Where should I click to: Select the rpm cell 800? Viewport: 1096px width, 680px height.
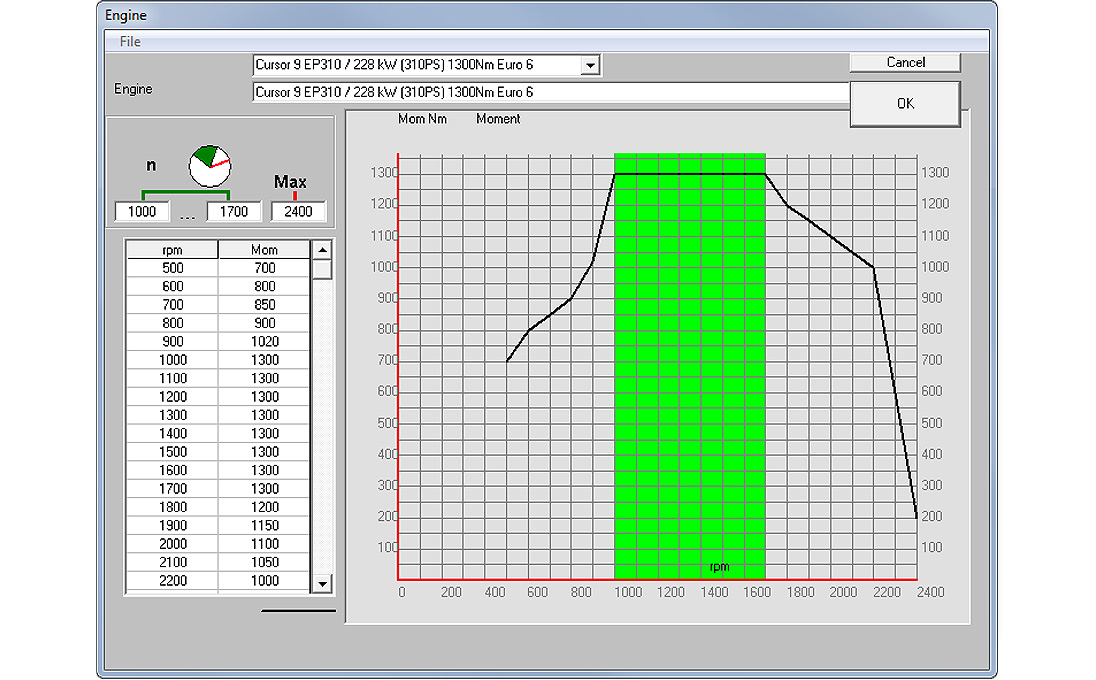coord(172,324)
